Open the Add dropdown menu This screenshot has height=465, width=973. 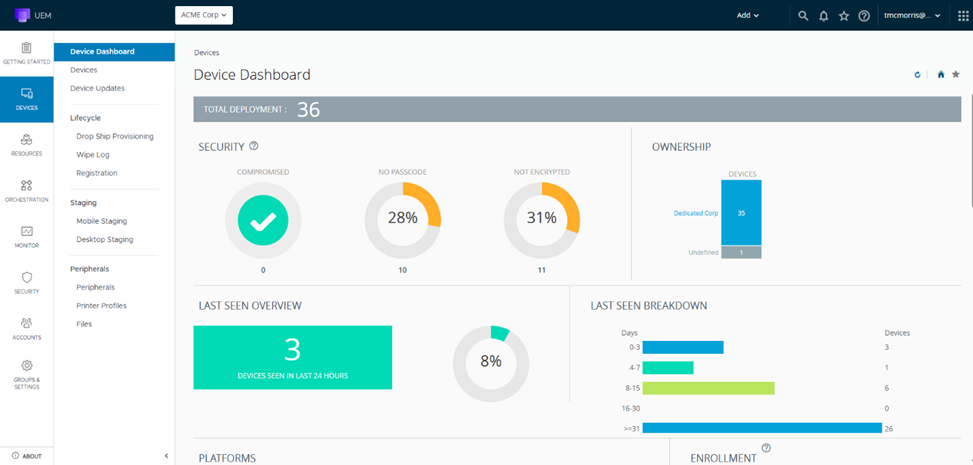point(748,16)
